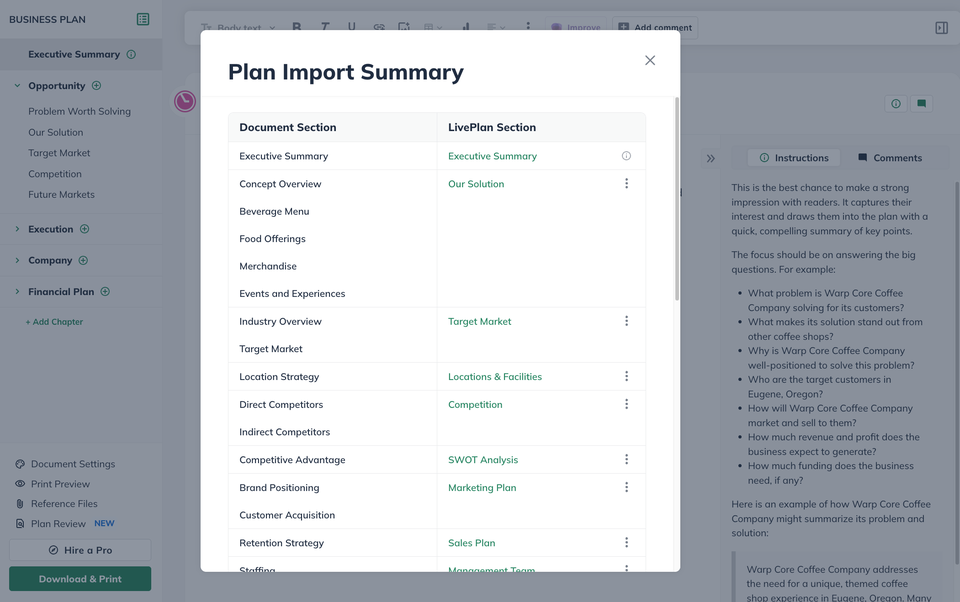This screenshot has width=960, height=602.
Task: Open the SWOT Analysis section link
Action: tap(482, 460)
